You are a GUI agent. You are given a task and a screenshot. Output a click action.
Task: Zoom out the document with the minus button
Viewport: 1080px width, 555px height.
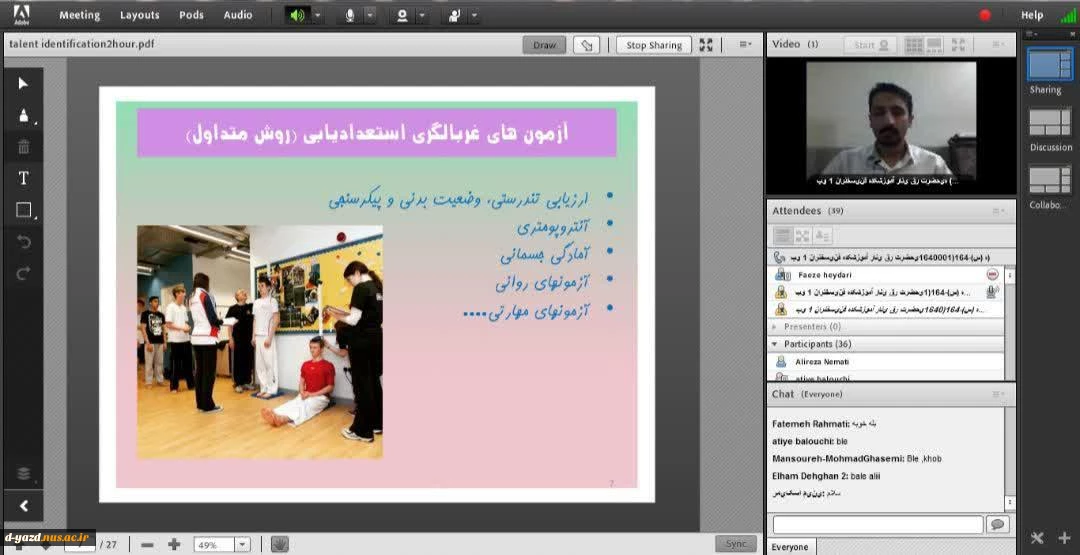point(147,544)
